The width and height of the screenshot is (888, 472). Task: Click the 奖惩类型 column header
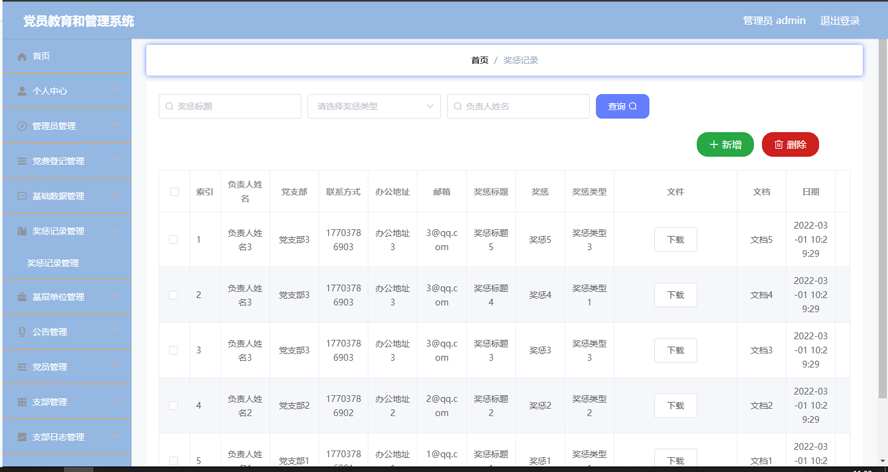click(589, 192)
